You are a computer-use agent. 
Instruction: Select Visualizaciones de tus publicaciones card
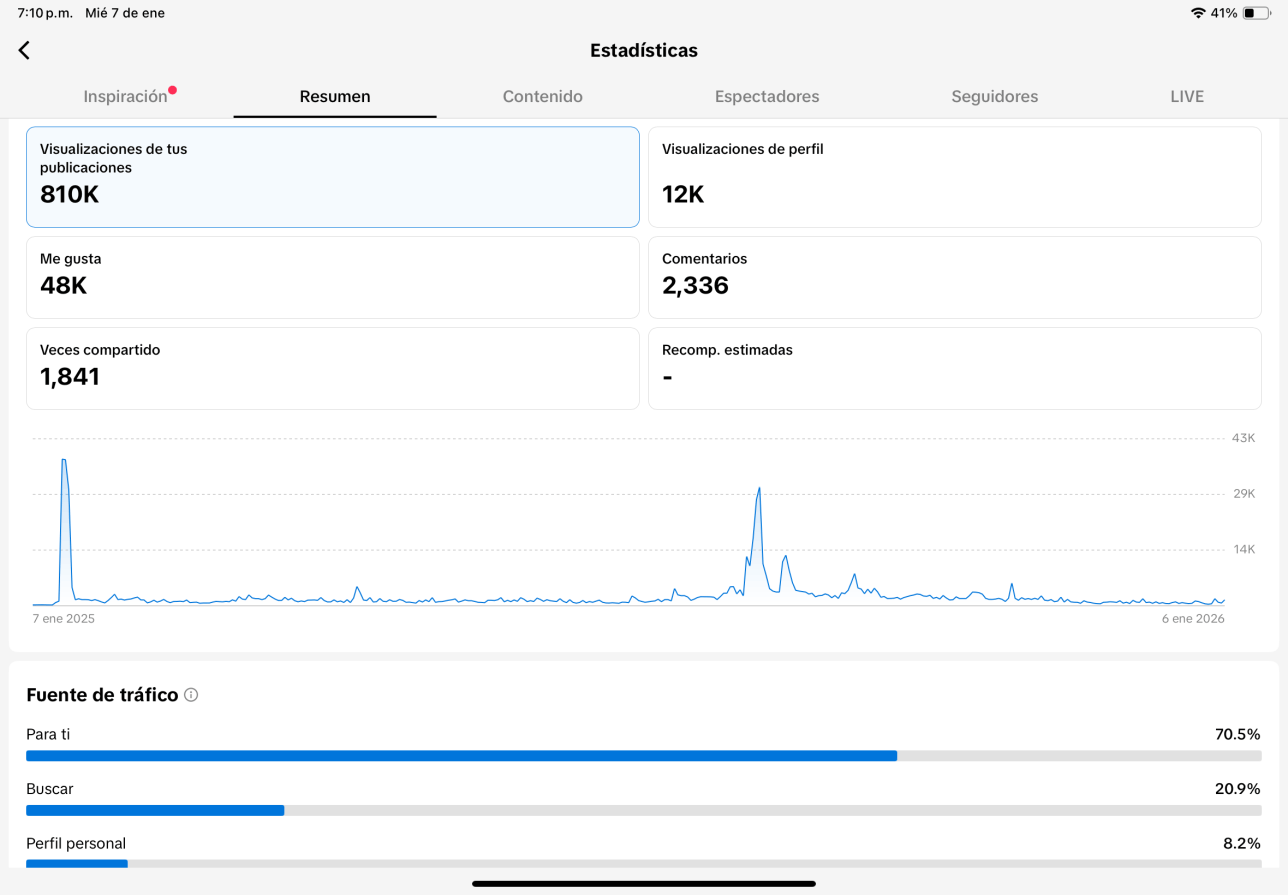pos(333,177)
